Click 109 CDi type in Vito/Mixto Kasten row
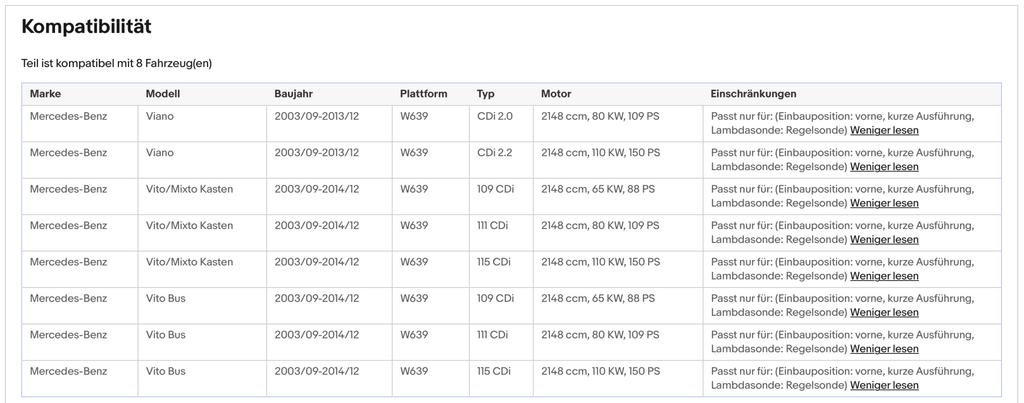Image resolution: width=1024 pixels, height=403 pixels. (x=495, y=189)
